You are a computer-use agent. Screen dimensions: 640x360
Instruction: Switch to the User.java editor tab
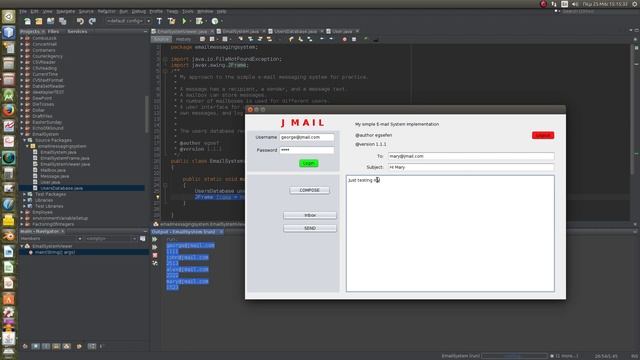tap(342, 31)
